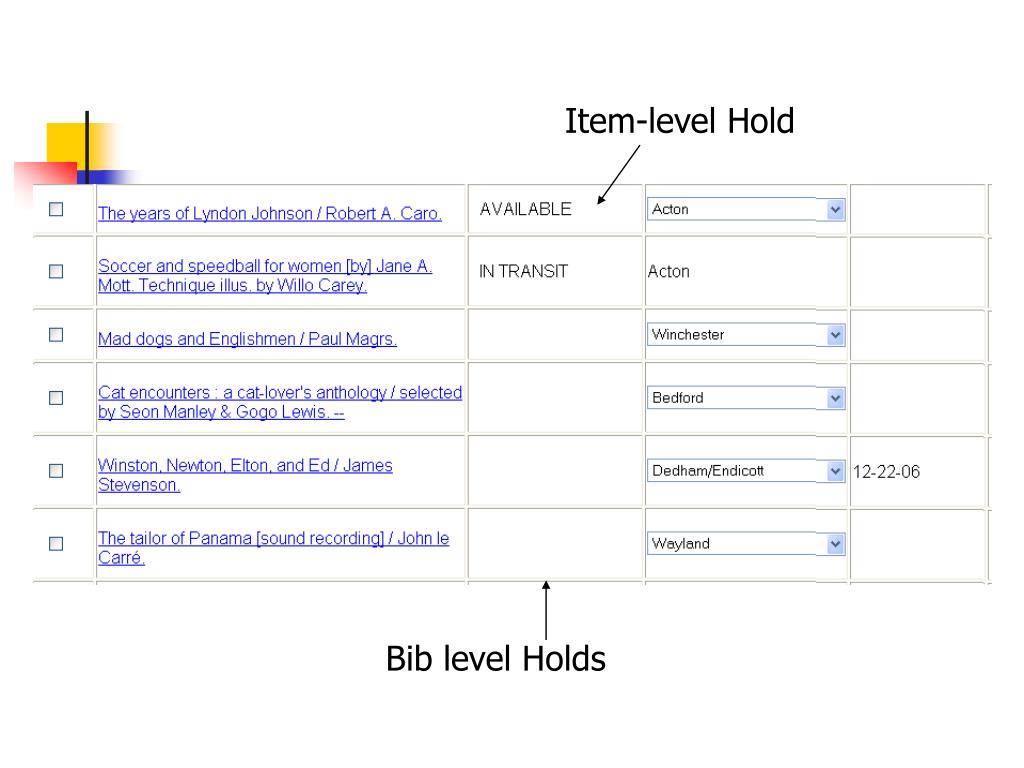The width and height of the screenshot is (1024, 768).
Task: Follow Mad dogs and Englishmen title link
Action: tap(248, 339)
